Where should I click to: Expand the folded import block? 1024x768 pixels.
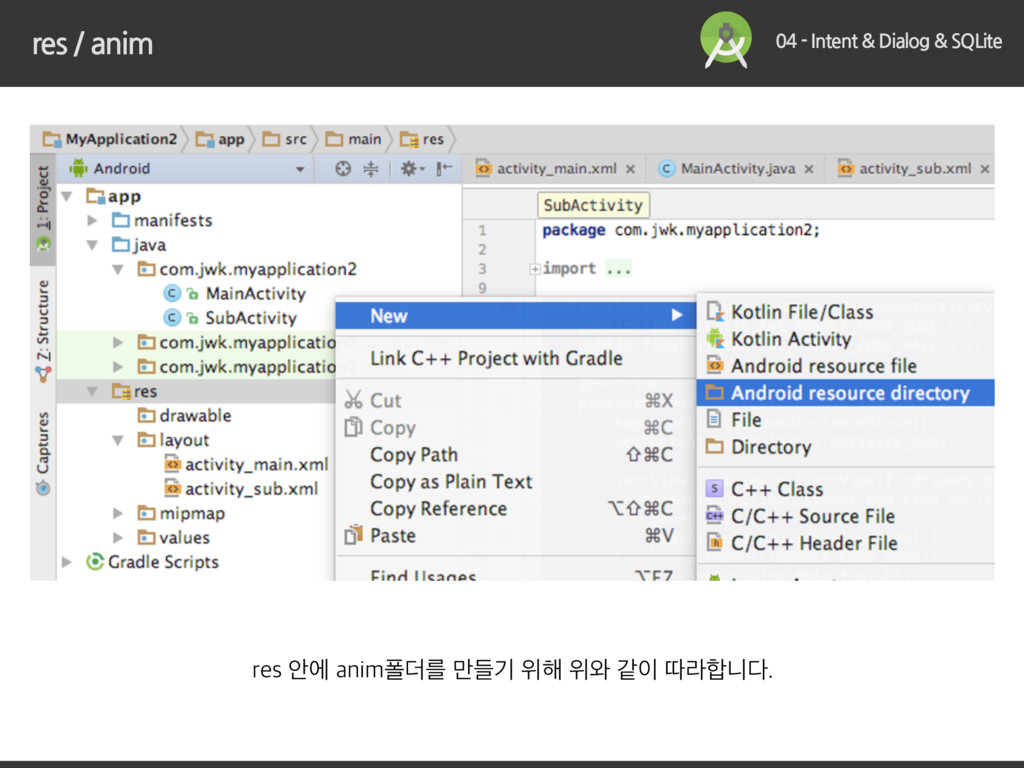(x=535, y=269)
